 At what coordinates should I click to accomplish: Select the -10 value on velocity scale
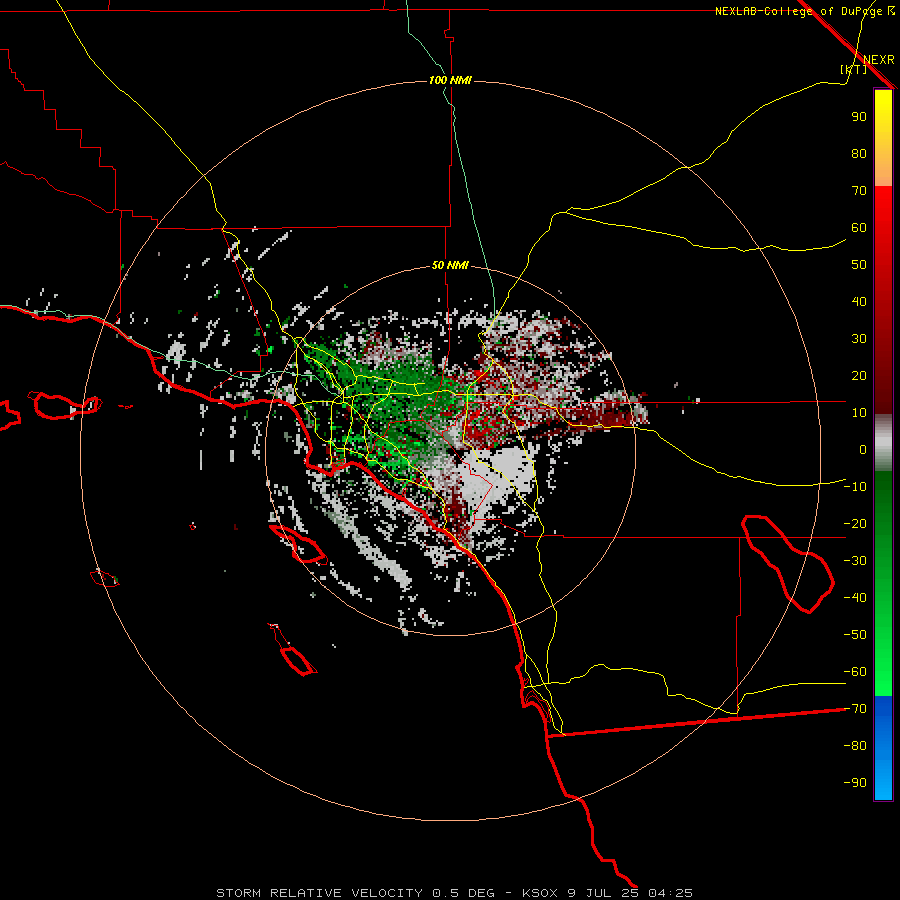click(855, 487)
